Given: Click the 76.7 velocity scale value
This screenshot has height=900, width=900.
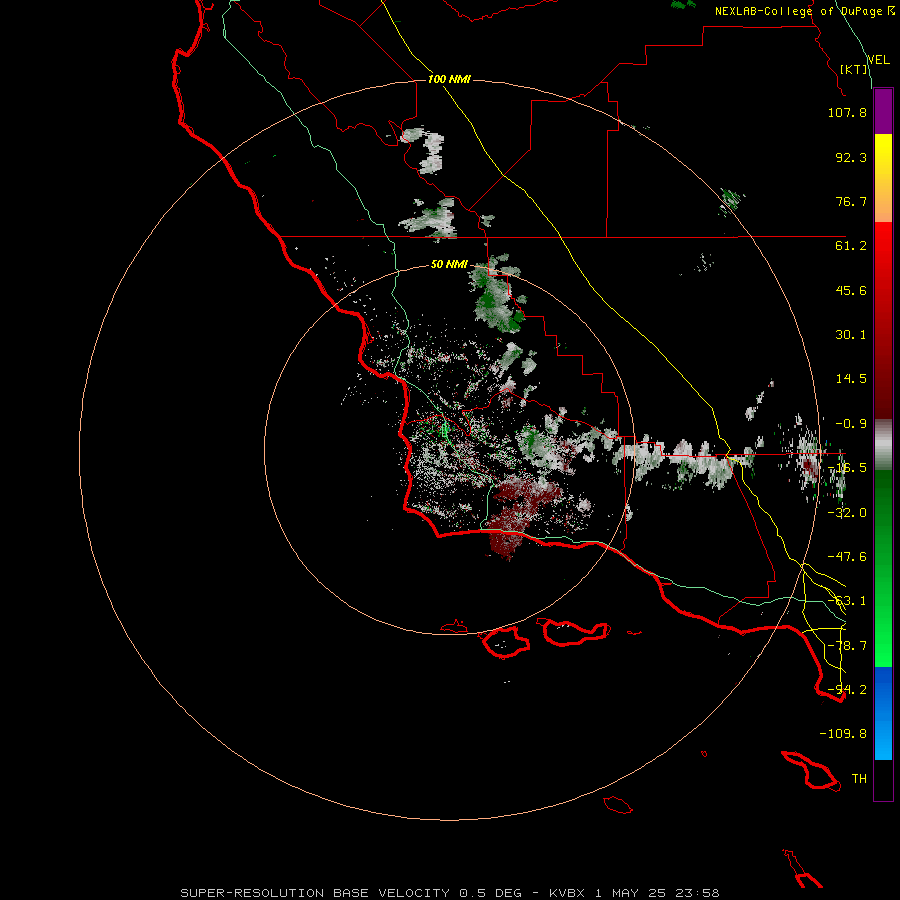Looking at the screenshot, I should pyautogui.click(x=851, y=201).
